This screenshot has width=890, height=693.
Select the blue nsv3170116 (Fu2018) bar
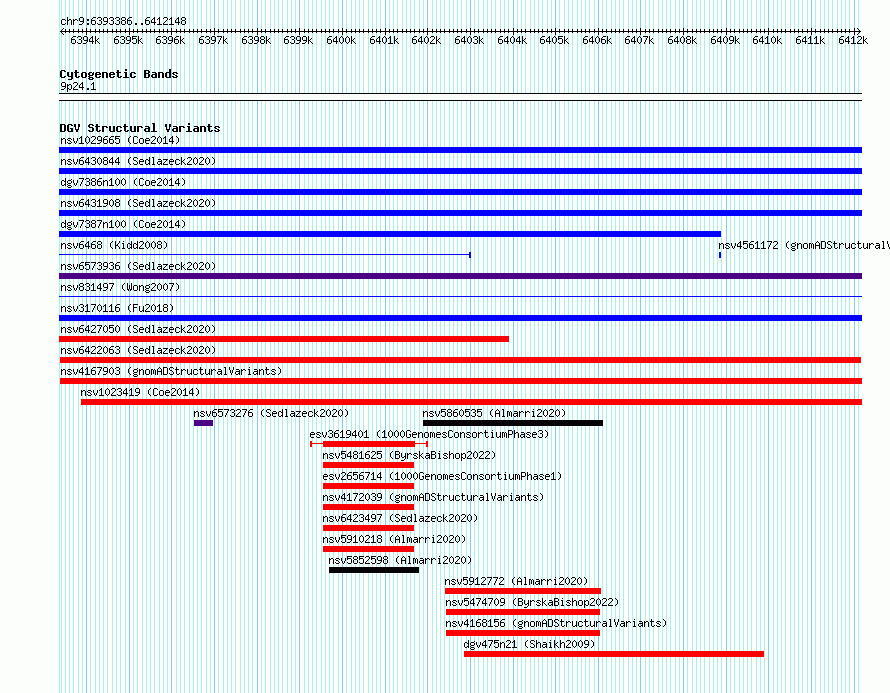460,318
